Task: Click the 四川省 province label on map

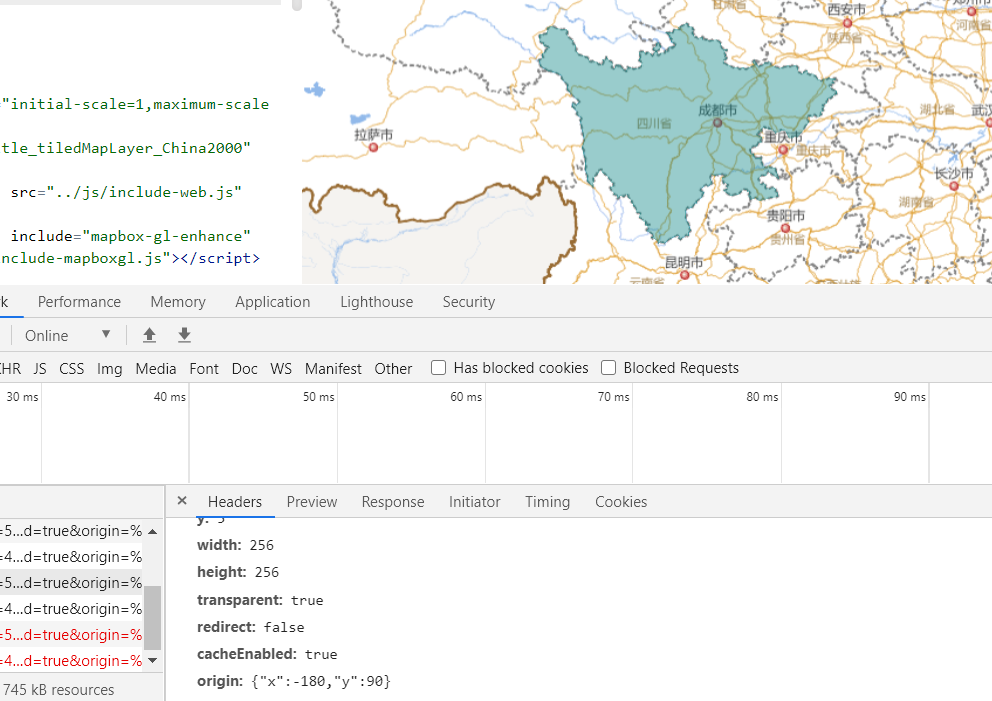Action: click(x=654, y=123)
